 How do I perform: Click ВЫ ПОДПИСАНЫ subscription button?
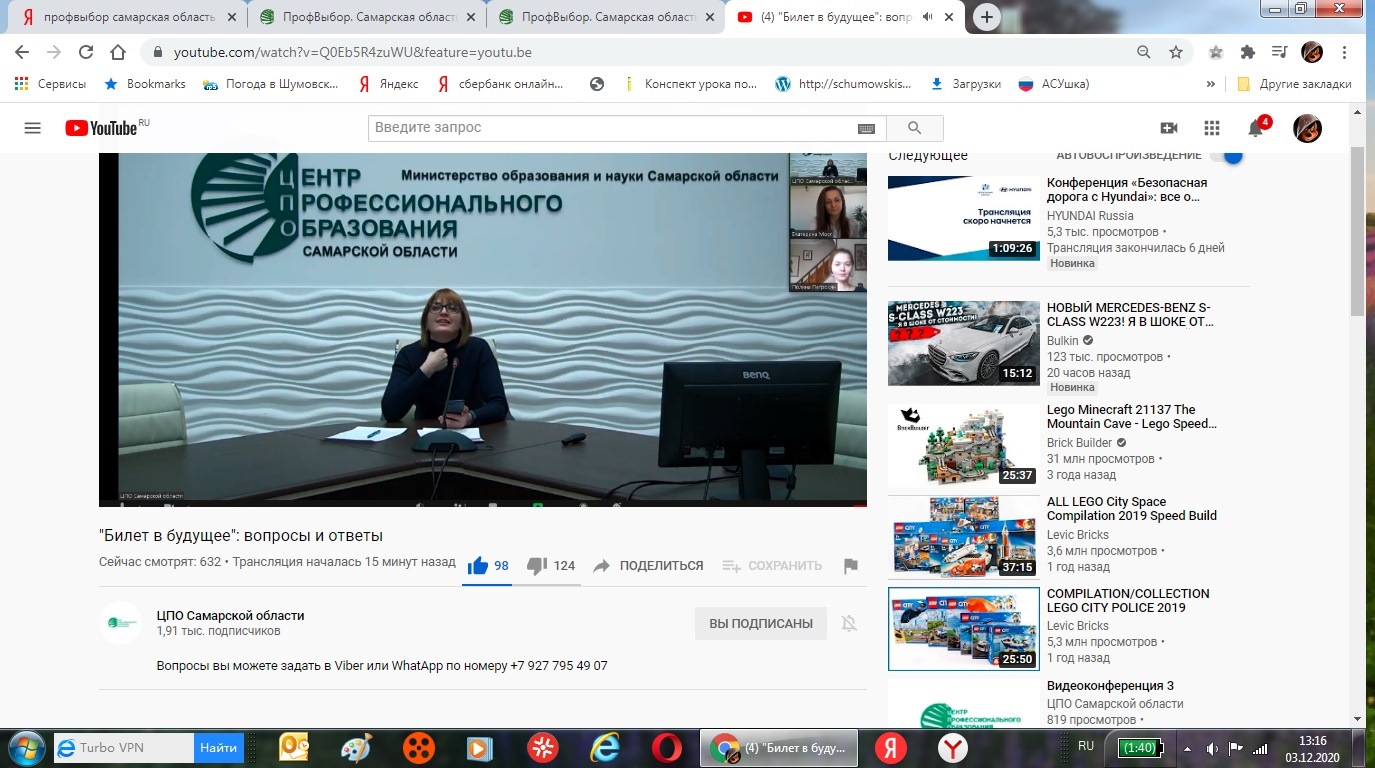[761, 623]
